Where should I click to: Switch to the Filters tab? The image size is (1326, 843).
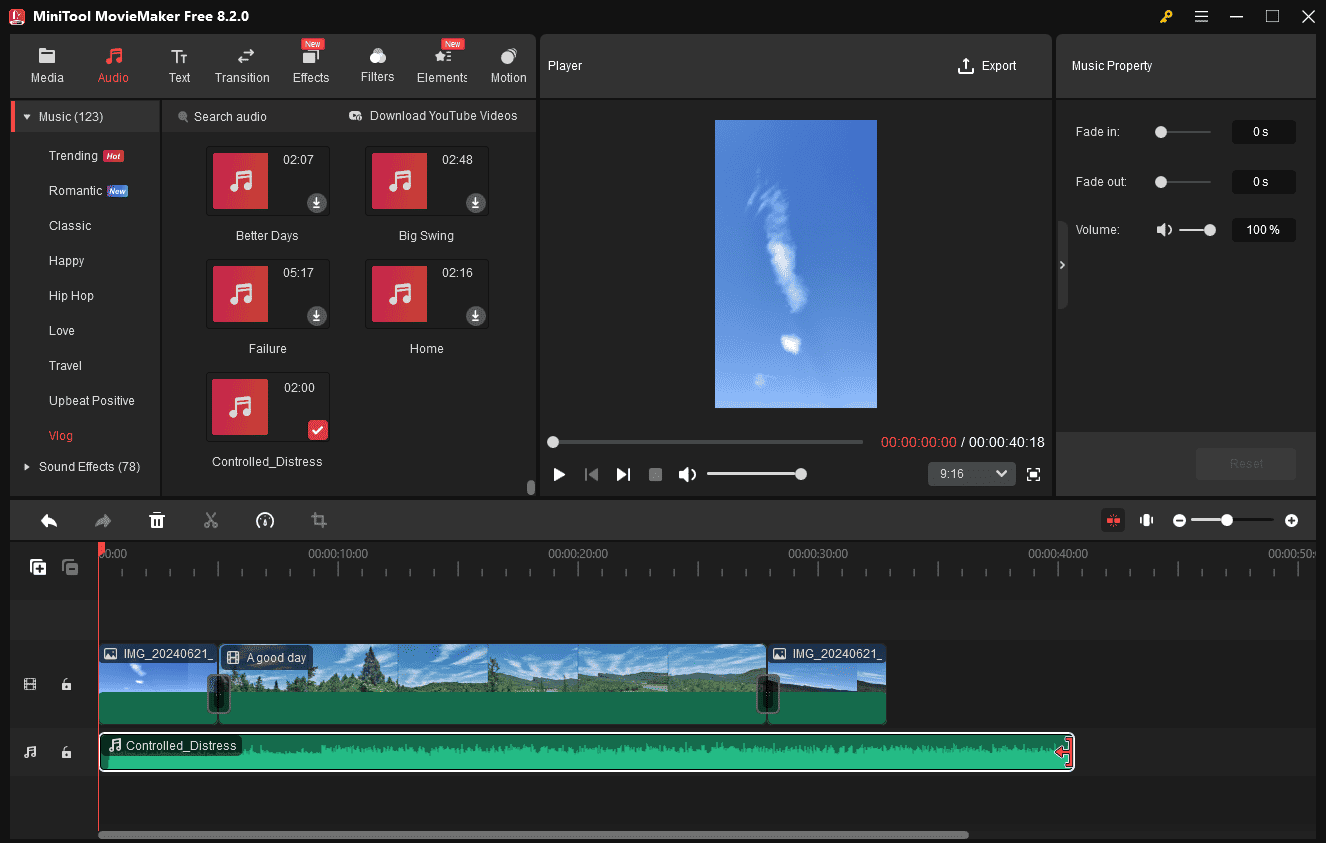click(377, 66)
